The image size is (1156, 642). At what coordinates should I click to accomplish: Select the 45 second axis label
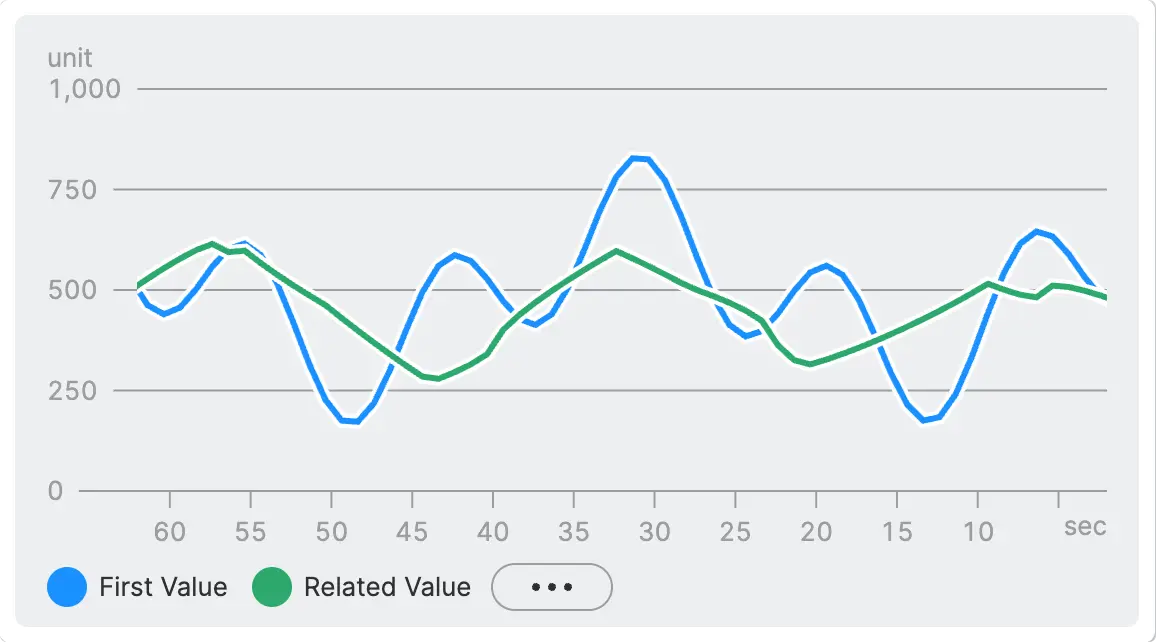click(412, 532)
